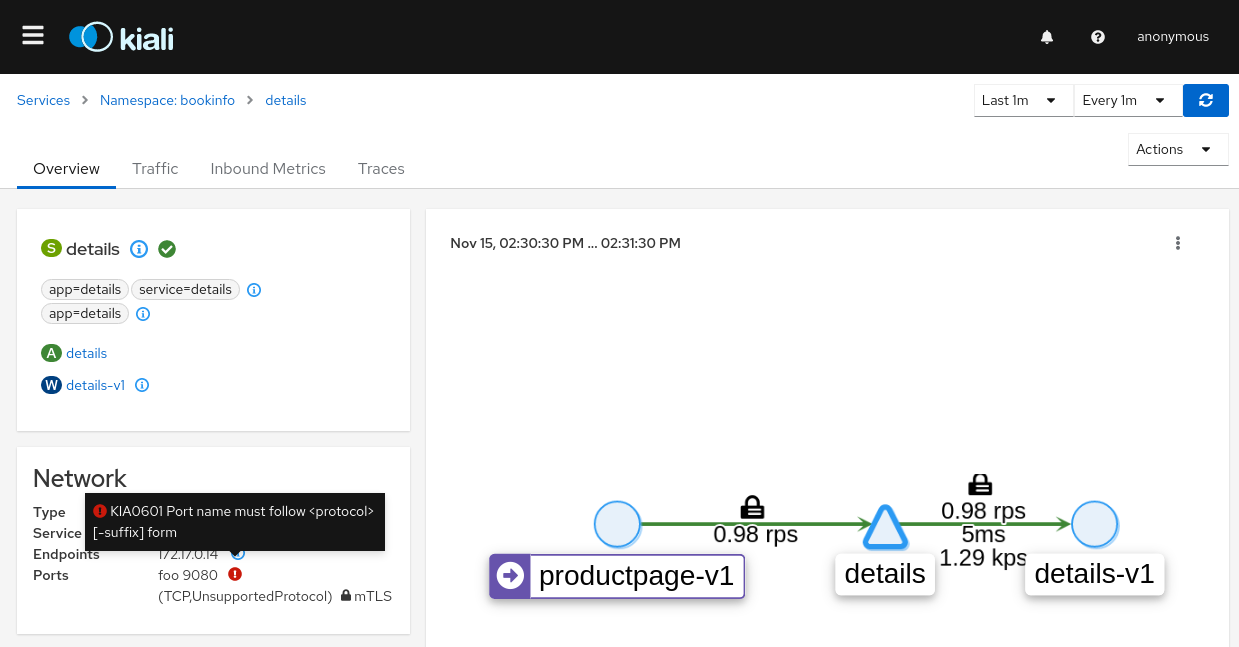
Task: Click the red port error icon
Action: pos(235,574)
